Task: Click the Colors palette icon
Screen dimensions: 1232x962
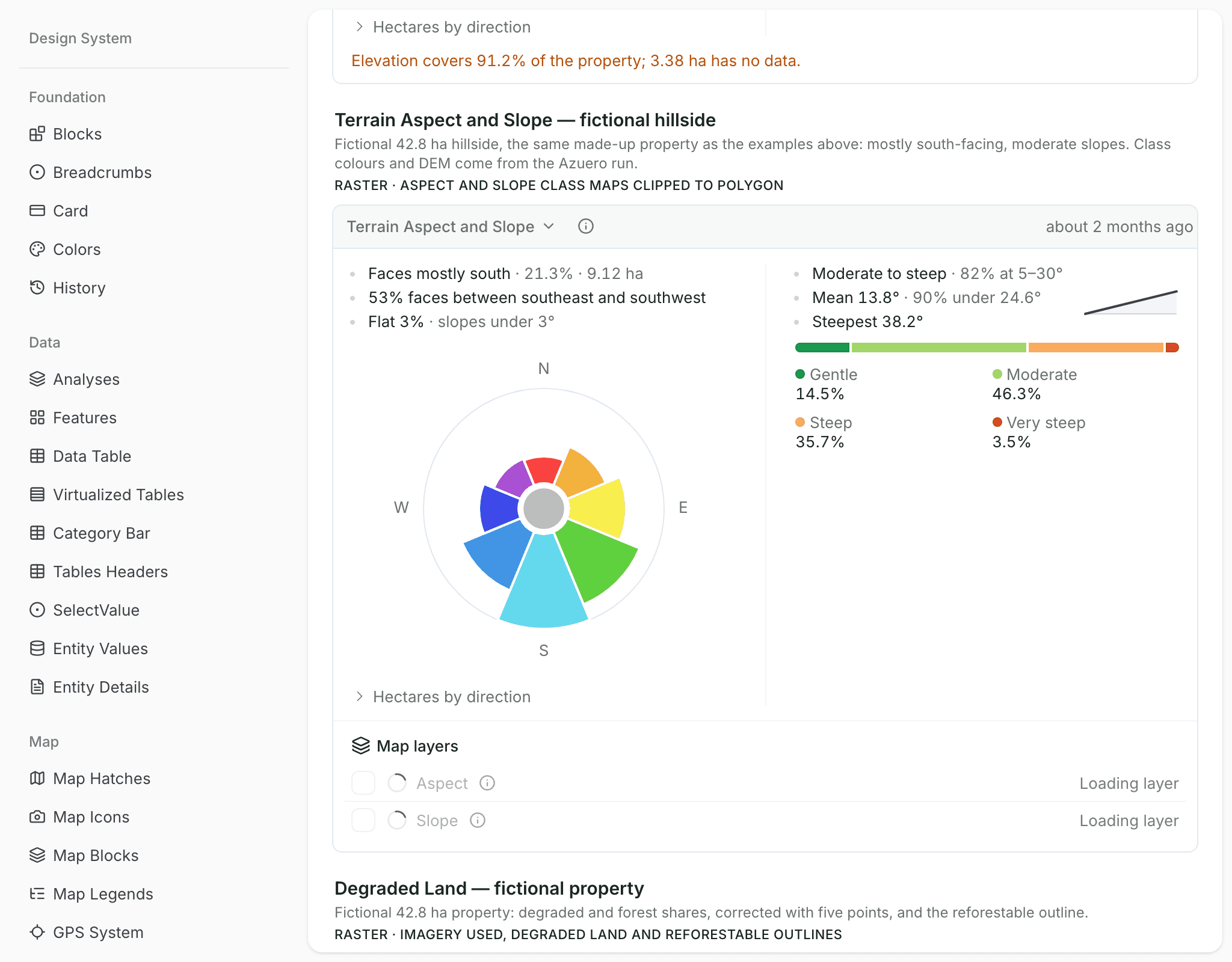Action: click(37, 249)
